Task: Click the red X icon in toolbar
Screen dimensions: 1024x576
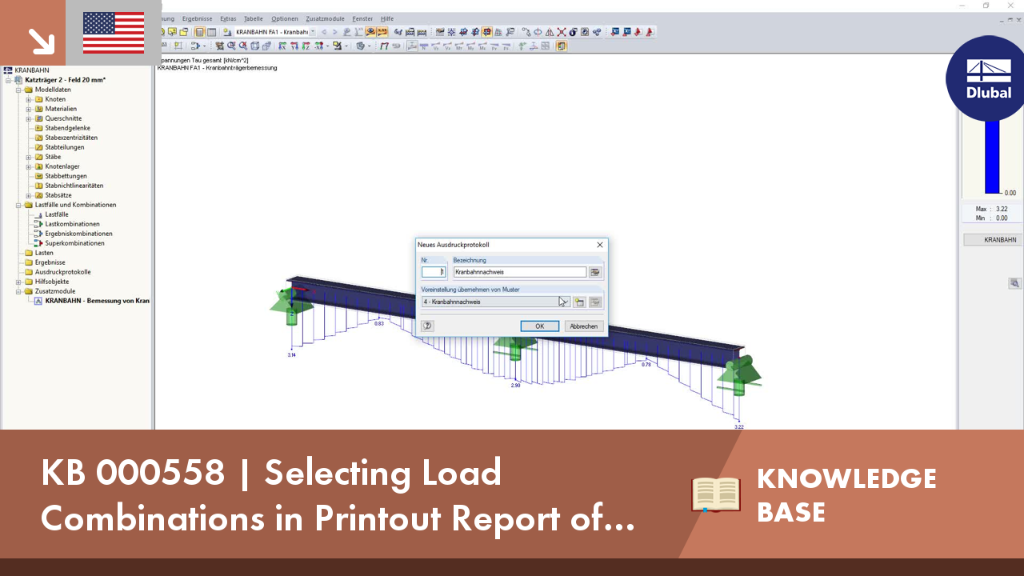Action: tap(561, 32)
